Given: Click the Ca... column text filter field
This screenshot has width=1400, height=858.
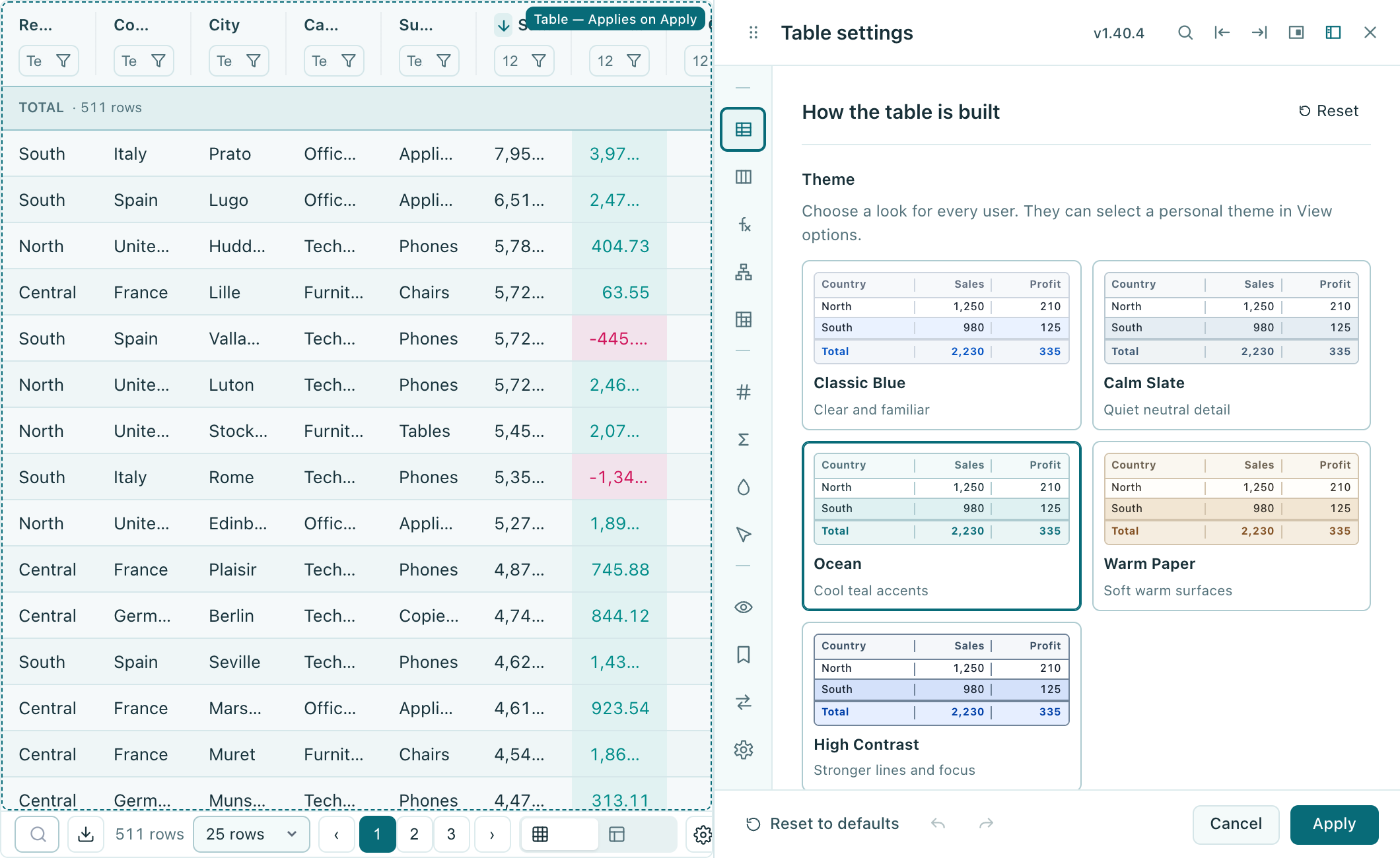Looking at the screenshot, I should tap(320, 61).
